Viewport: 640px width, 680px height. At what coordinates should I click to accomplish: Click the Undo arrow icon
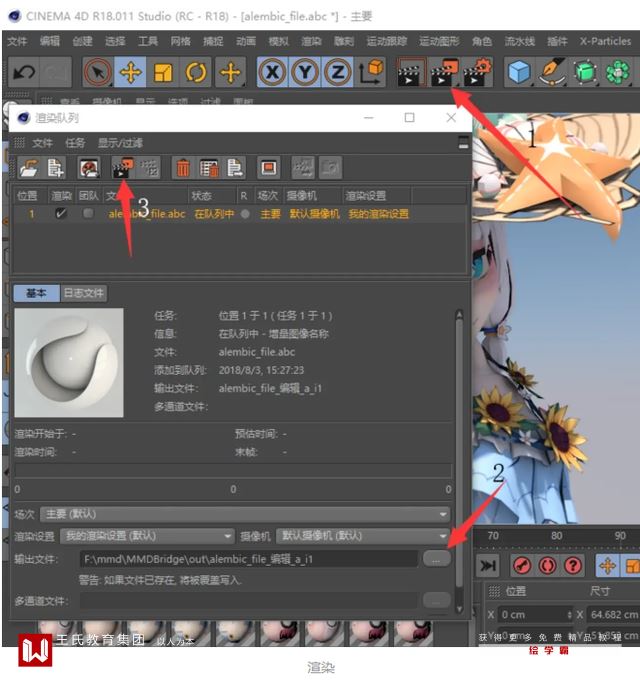[24, 72]
